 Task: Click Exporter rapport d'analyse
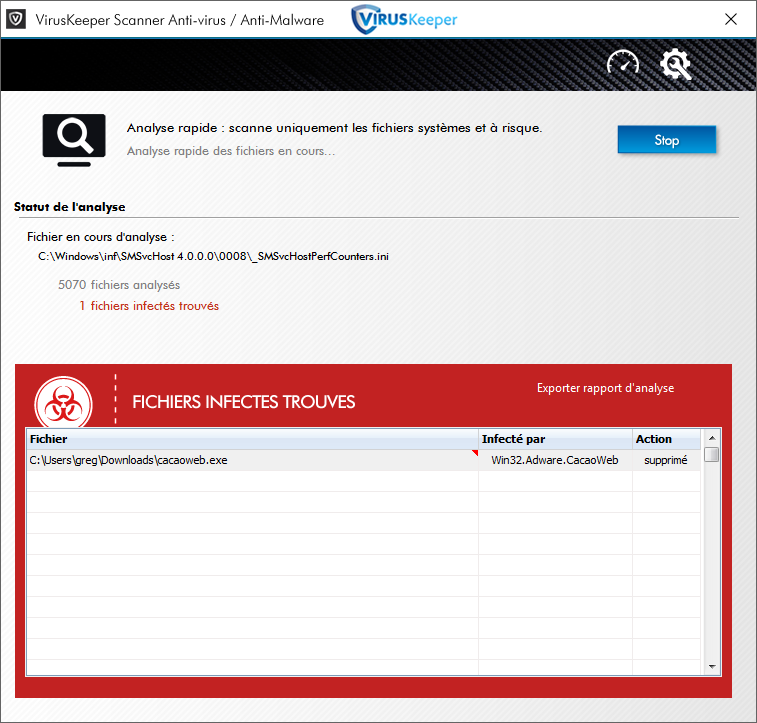pyautogui.click(x=605, y=388)
